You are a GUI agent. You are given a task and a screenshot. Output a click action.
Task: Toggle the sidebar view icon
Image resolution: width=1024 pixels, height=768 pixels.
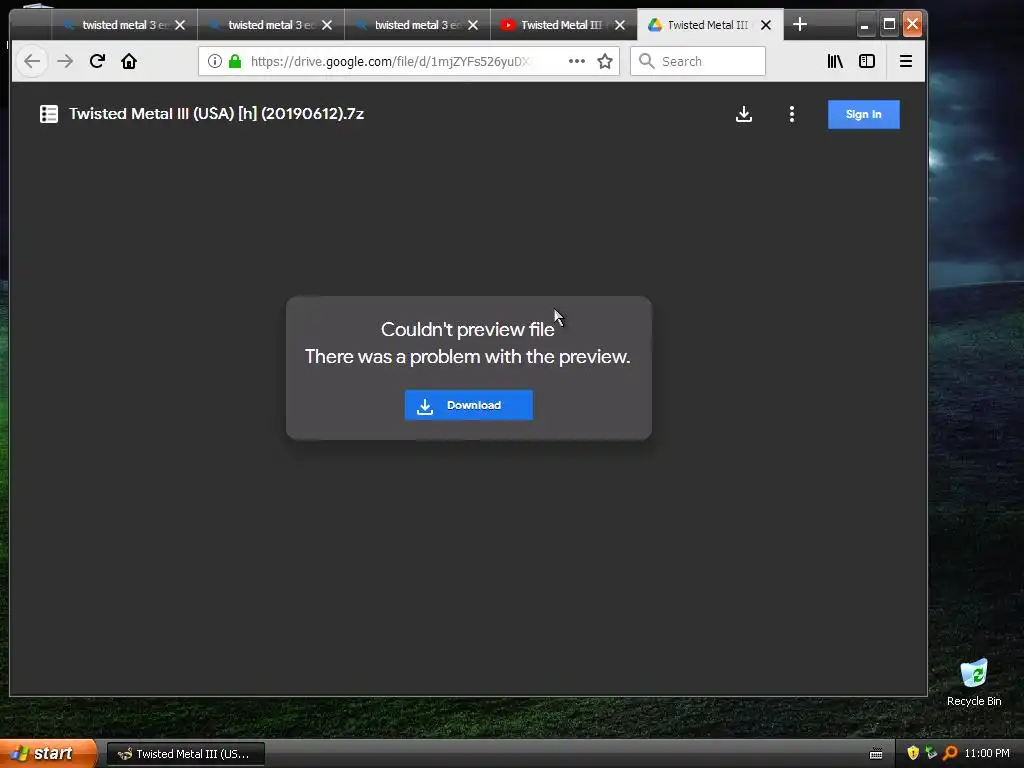tap(867, 61)
